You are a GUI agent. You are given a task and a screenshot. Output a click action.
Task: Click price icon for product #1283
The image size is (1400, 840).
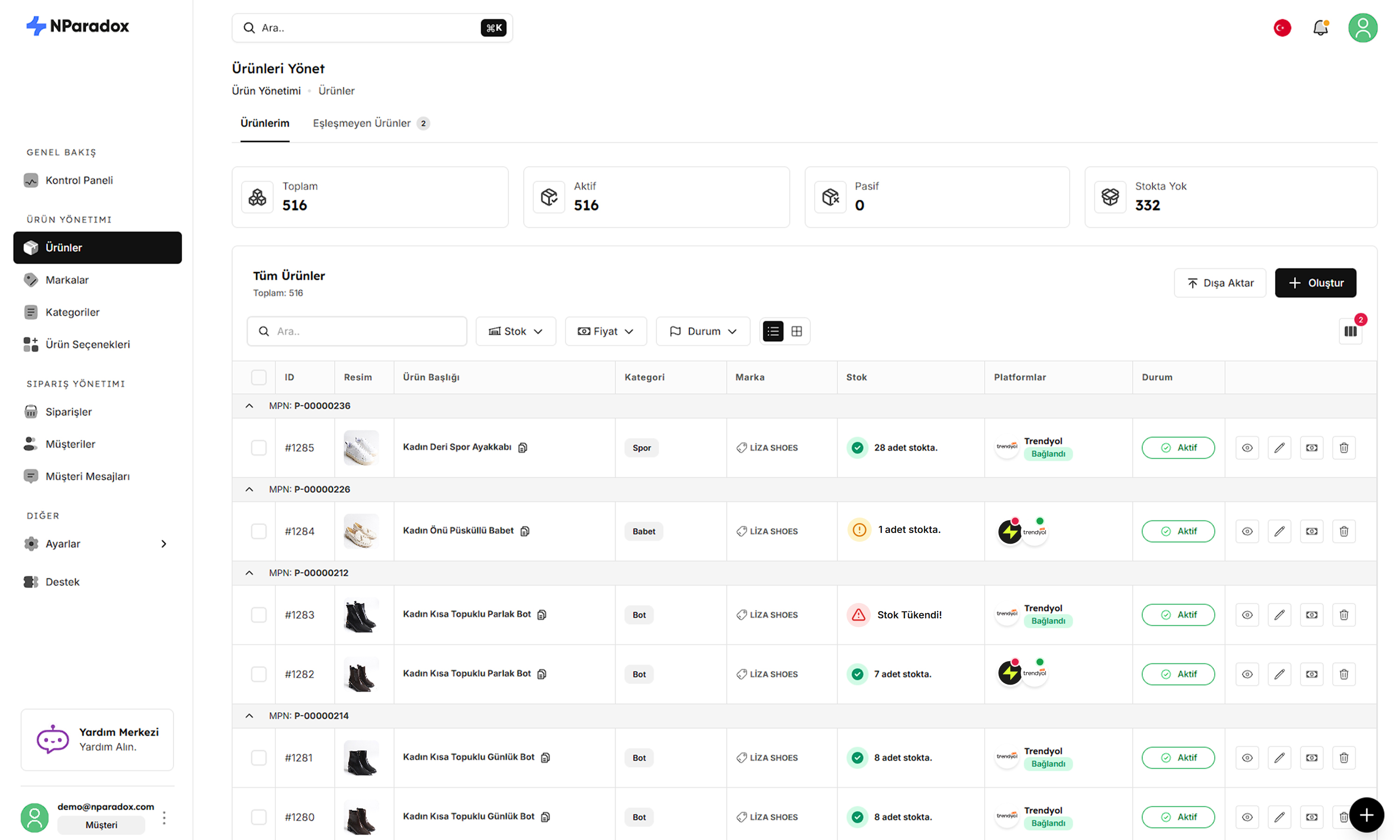(x=1311, y=615)
